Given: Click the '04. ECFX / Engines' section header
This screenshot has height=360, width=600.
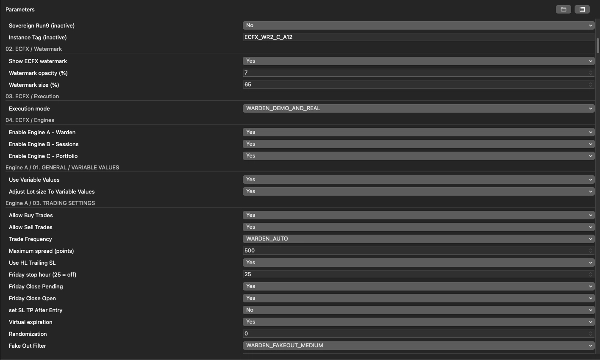Looking at the screenshot, I should point(30,120).
